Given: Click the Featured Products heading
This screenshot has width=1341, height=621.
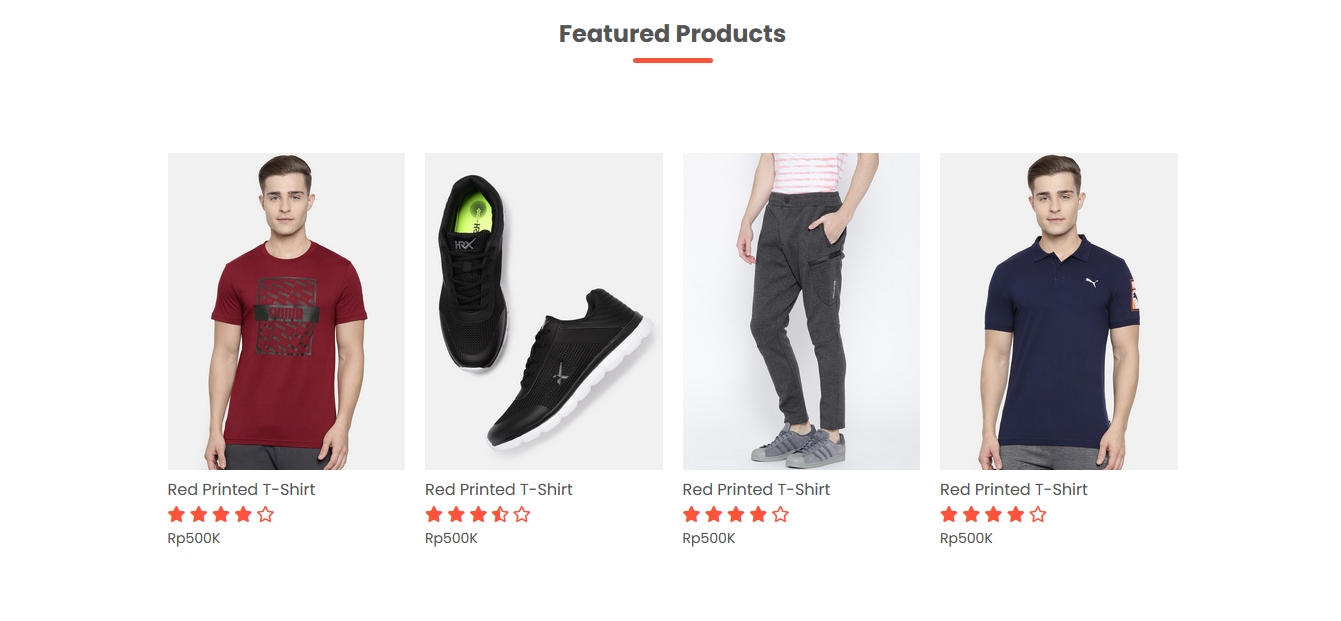Looking at the screenshot, I should 672,34.
